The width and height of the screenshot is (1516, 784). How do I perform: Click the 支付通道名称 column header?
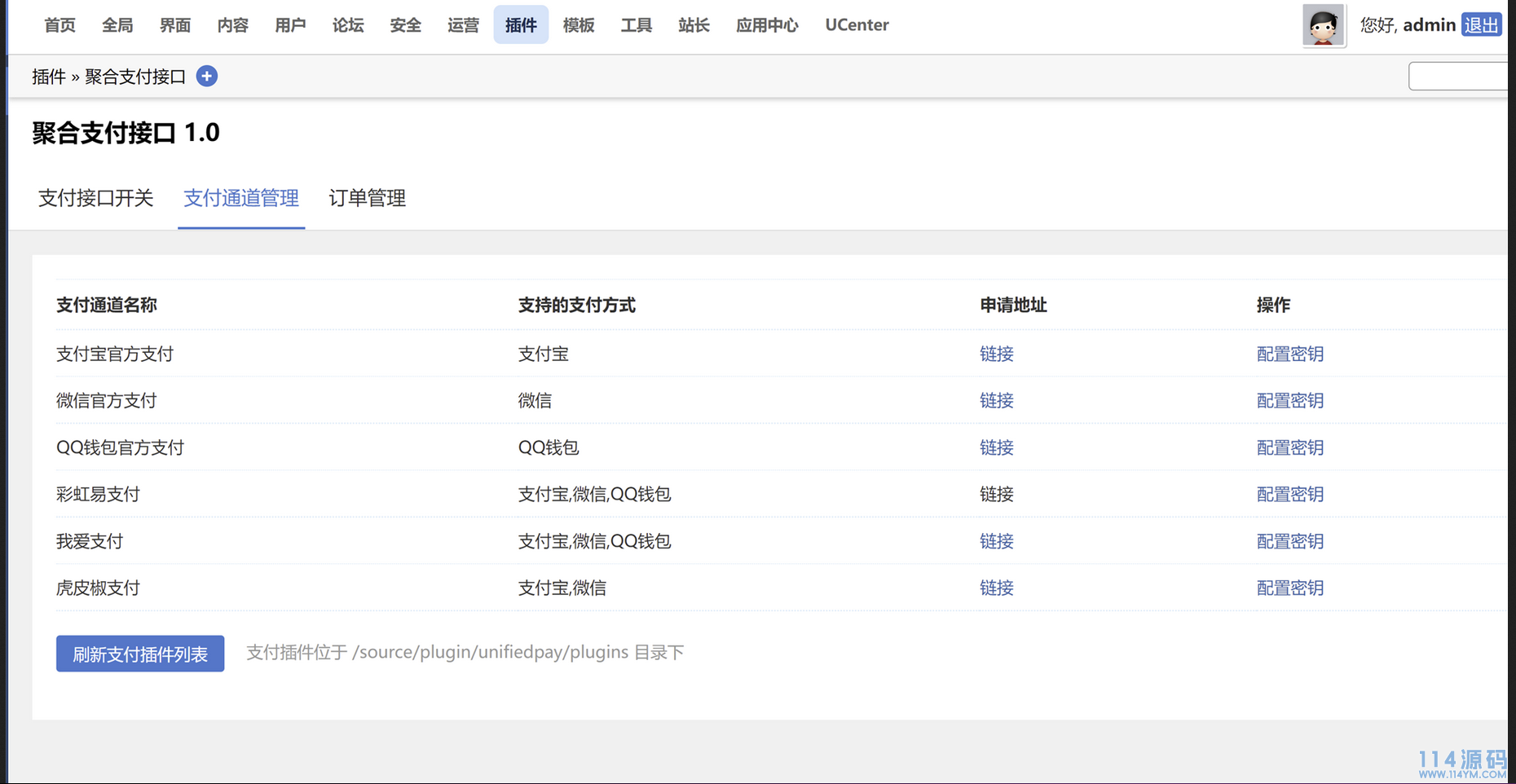point(107,305)
